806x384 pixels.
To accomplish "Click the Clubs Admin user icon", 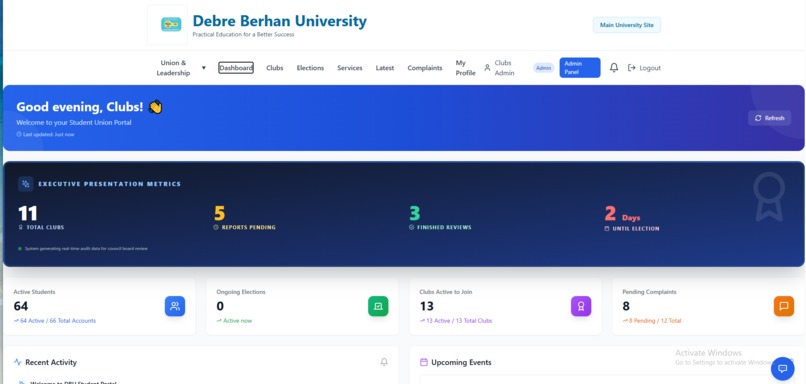I will click(x=487, y=68).
